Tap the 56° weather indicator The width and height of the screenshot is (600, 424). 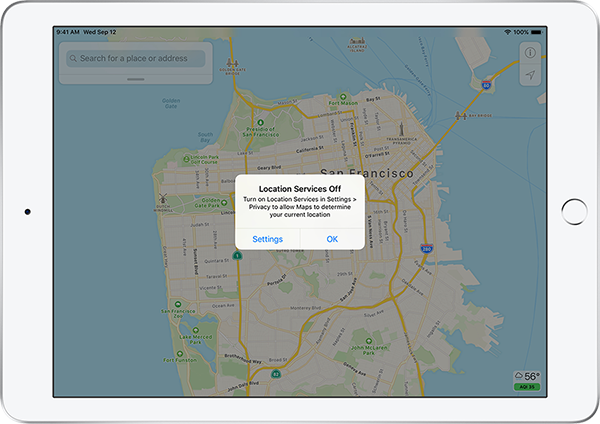(529, 375)
